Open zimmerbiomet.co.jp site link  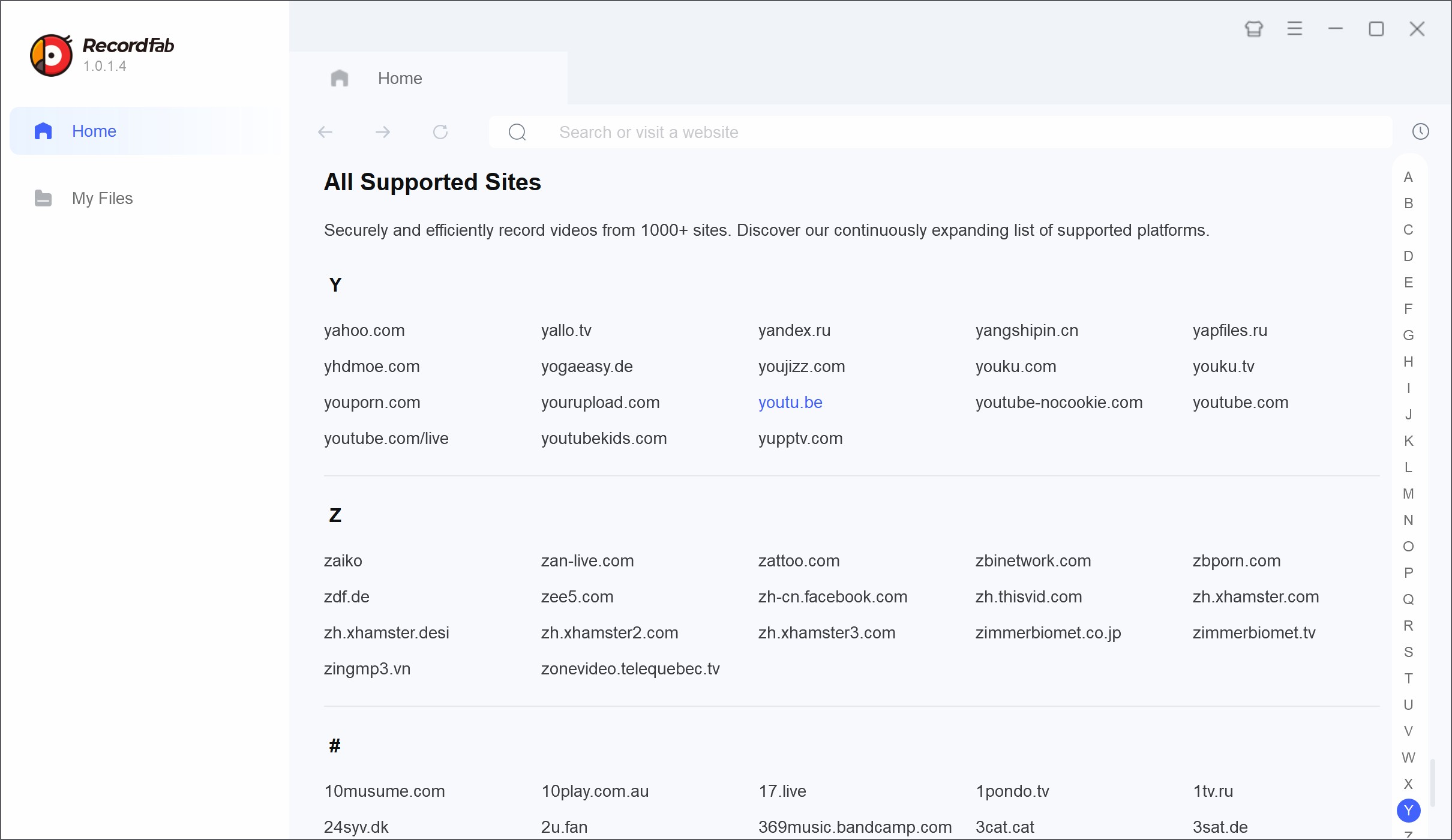pyautogui.click(x=1048, y=633)
